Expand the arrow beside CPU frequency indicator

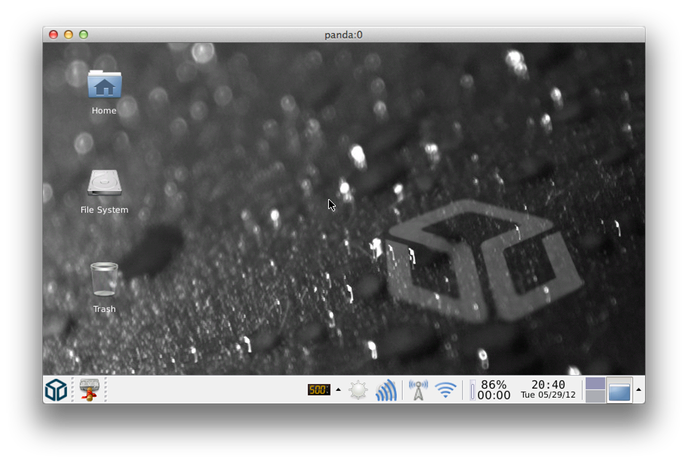tap(338, 390)
